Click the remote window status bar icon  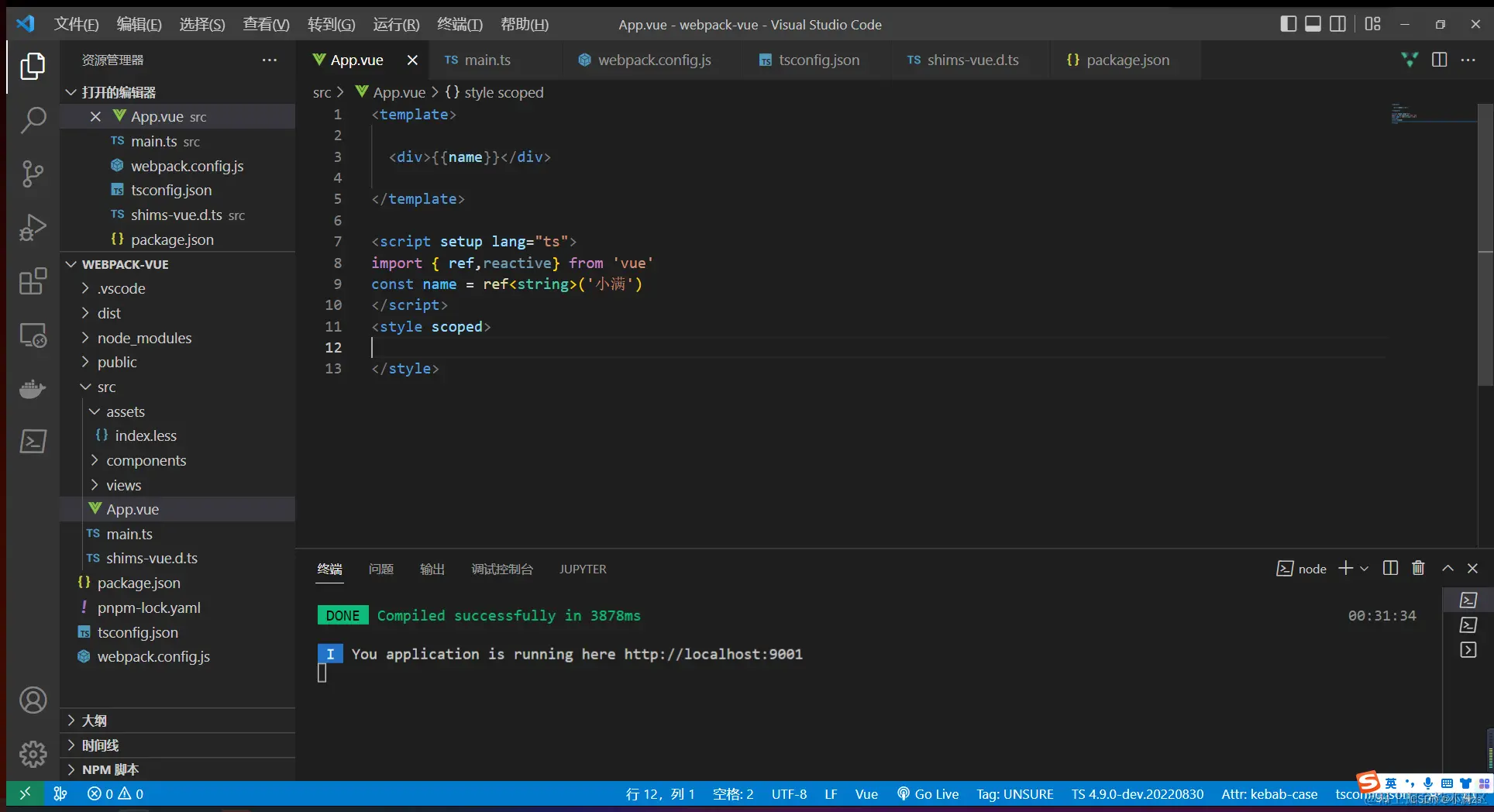25,793
